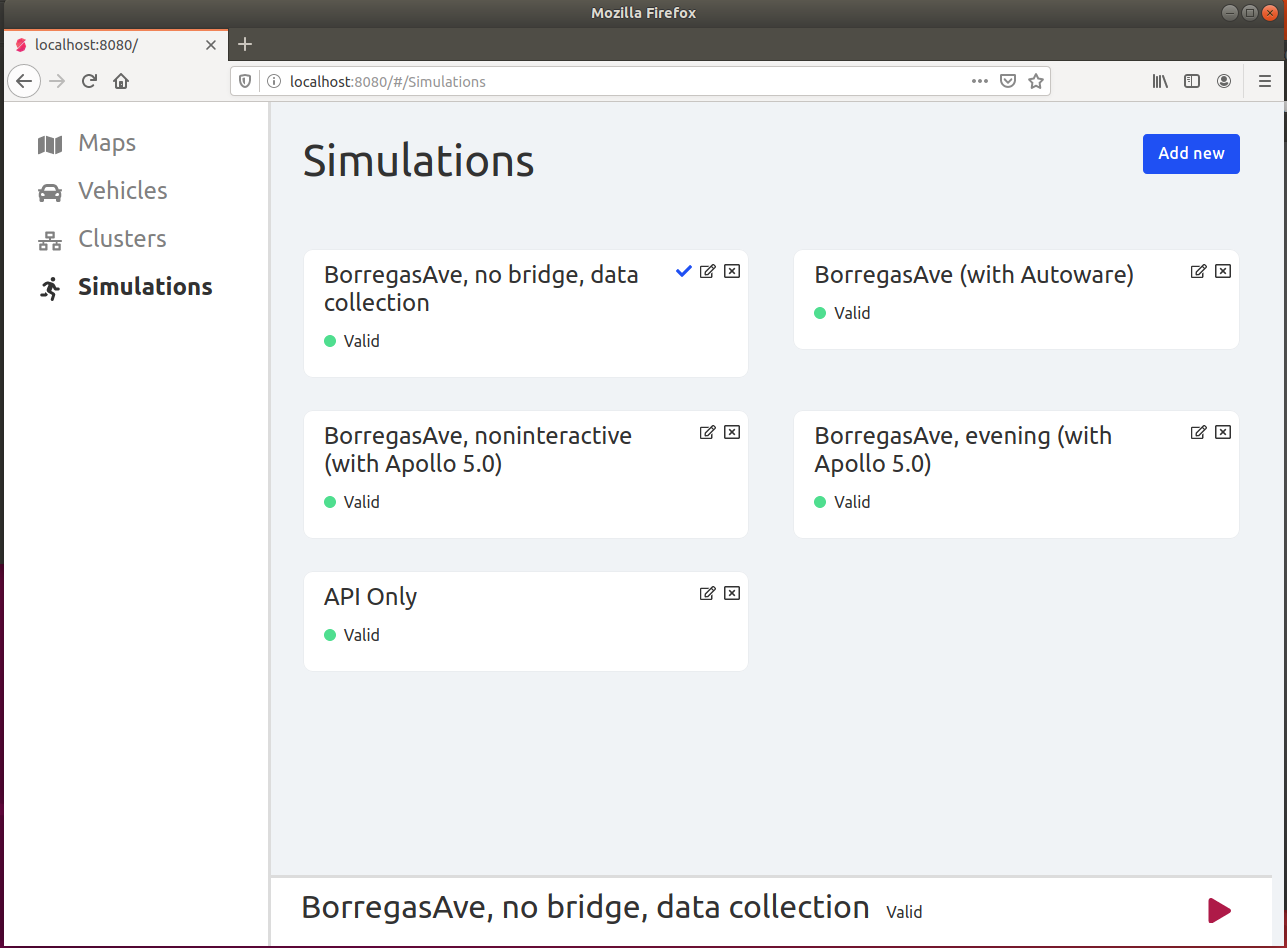Image resolution: width=1287 pixels, height=948 pixels.
Task: Open a new browser tab
Action: pyautogui.click(x=245, y=44)
